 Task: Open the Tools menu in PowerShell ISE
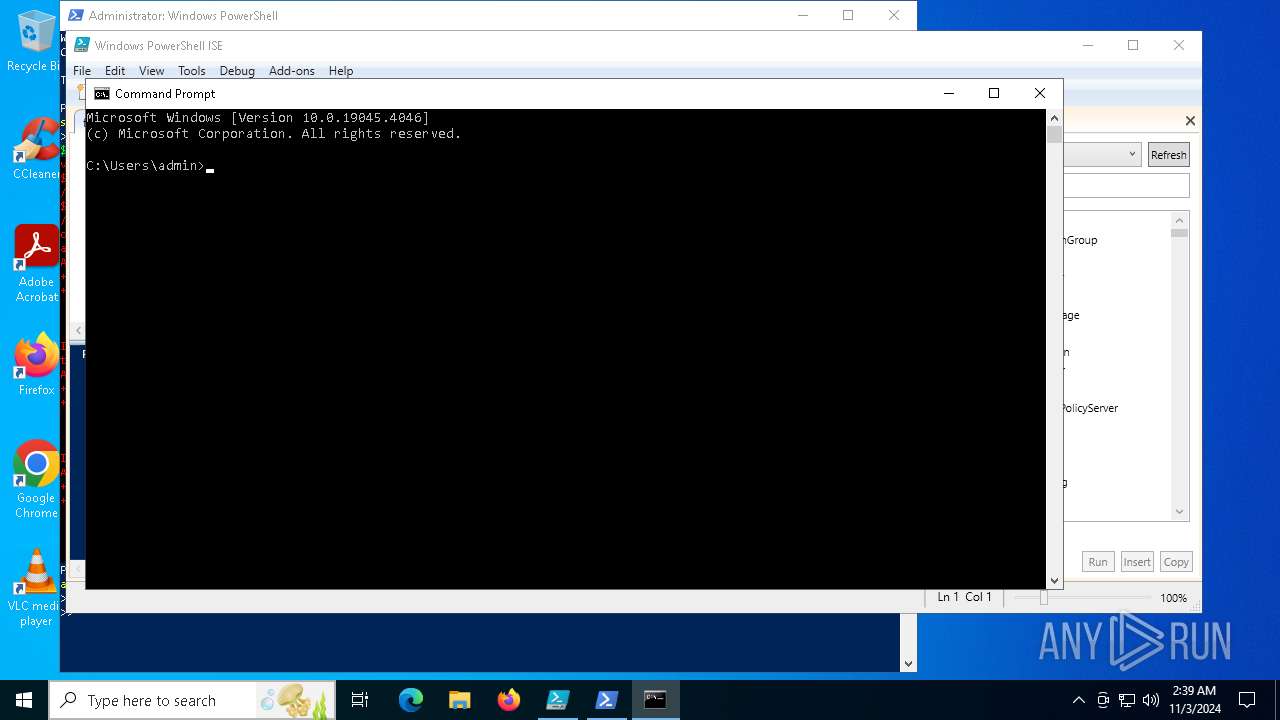click(x=191, y=71)
